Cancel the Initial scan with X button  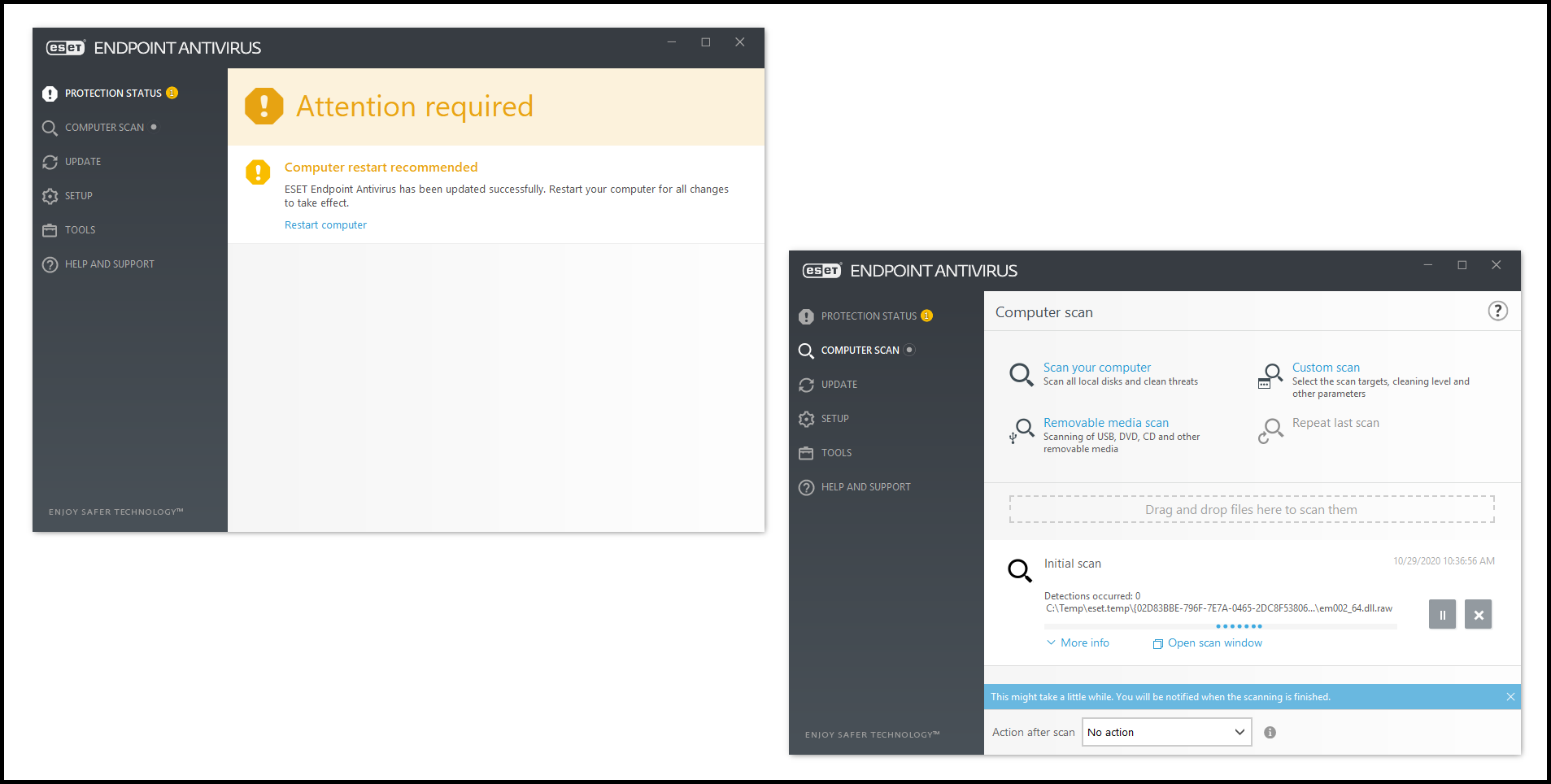coord(1479,615)
